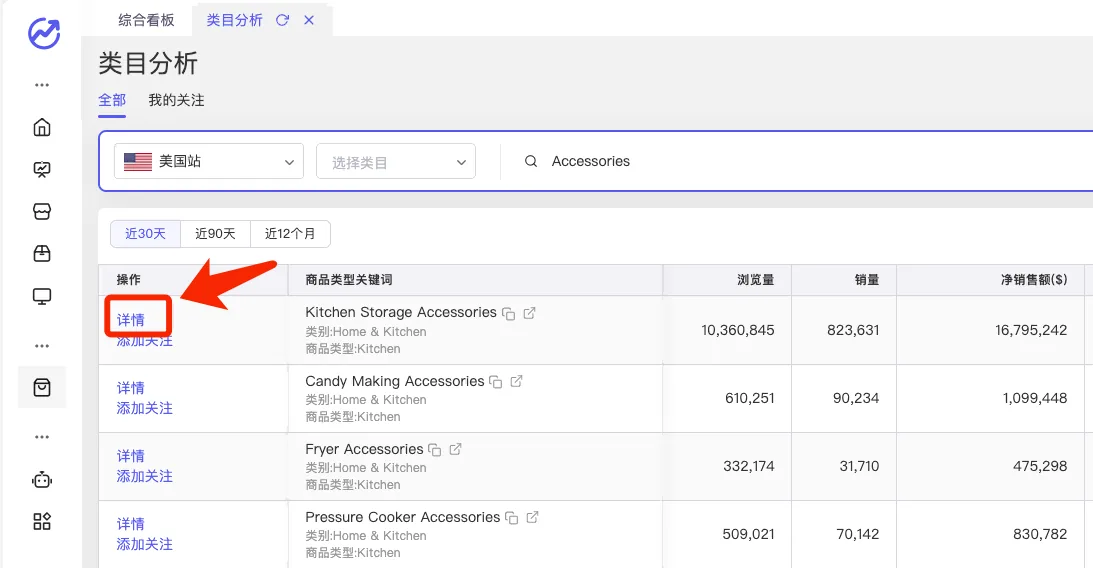Screen dimensions: 1093x568
Task: Click the Kitchen Storage Accessories title
Action: (x=401, y=312)
